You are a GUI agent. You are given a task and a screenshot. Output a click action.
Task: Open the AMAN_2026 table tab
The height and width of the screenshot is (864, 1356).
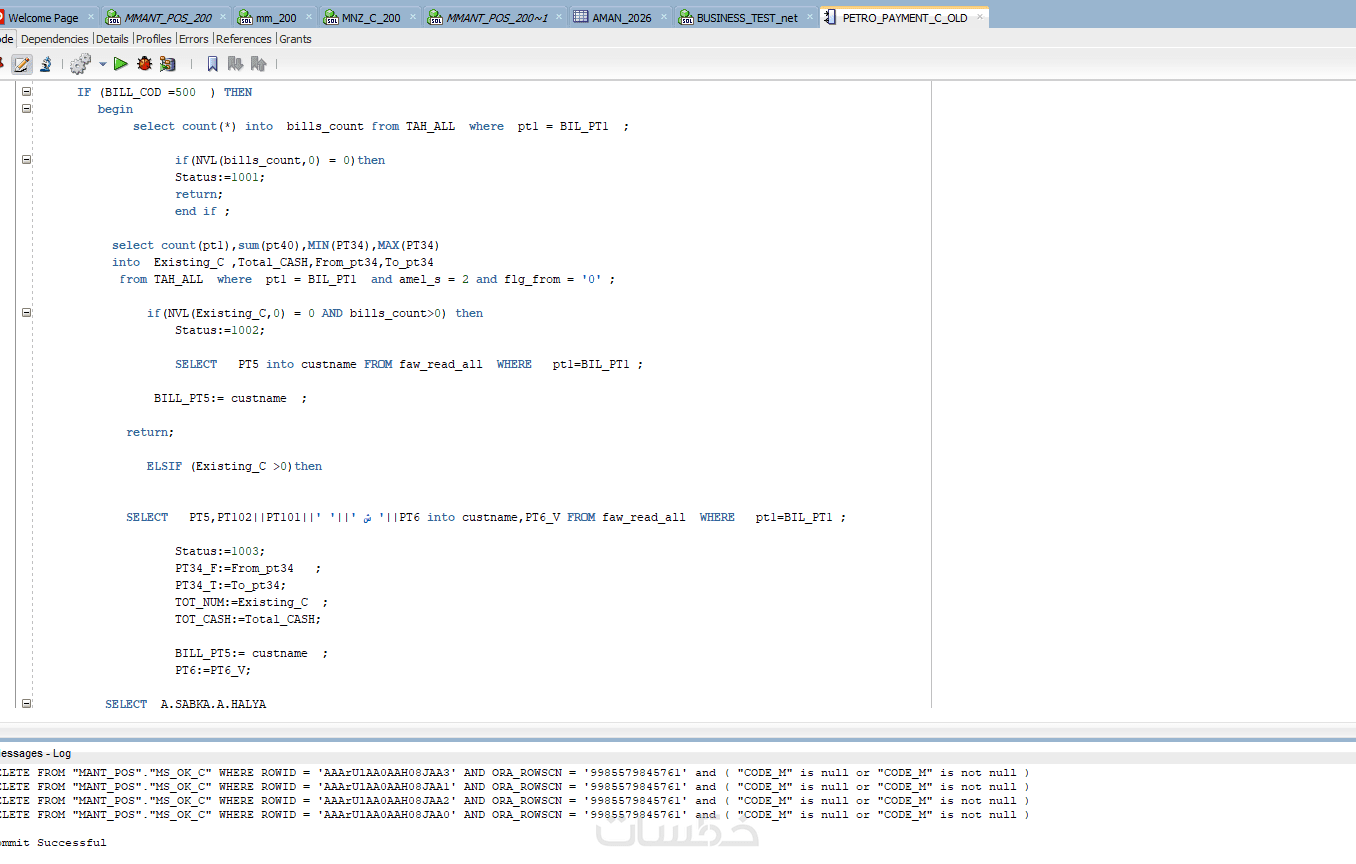coord(622,18)
